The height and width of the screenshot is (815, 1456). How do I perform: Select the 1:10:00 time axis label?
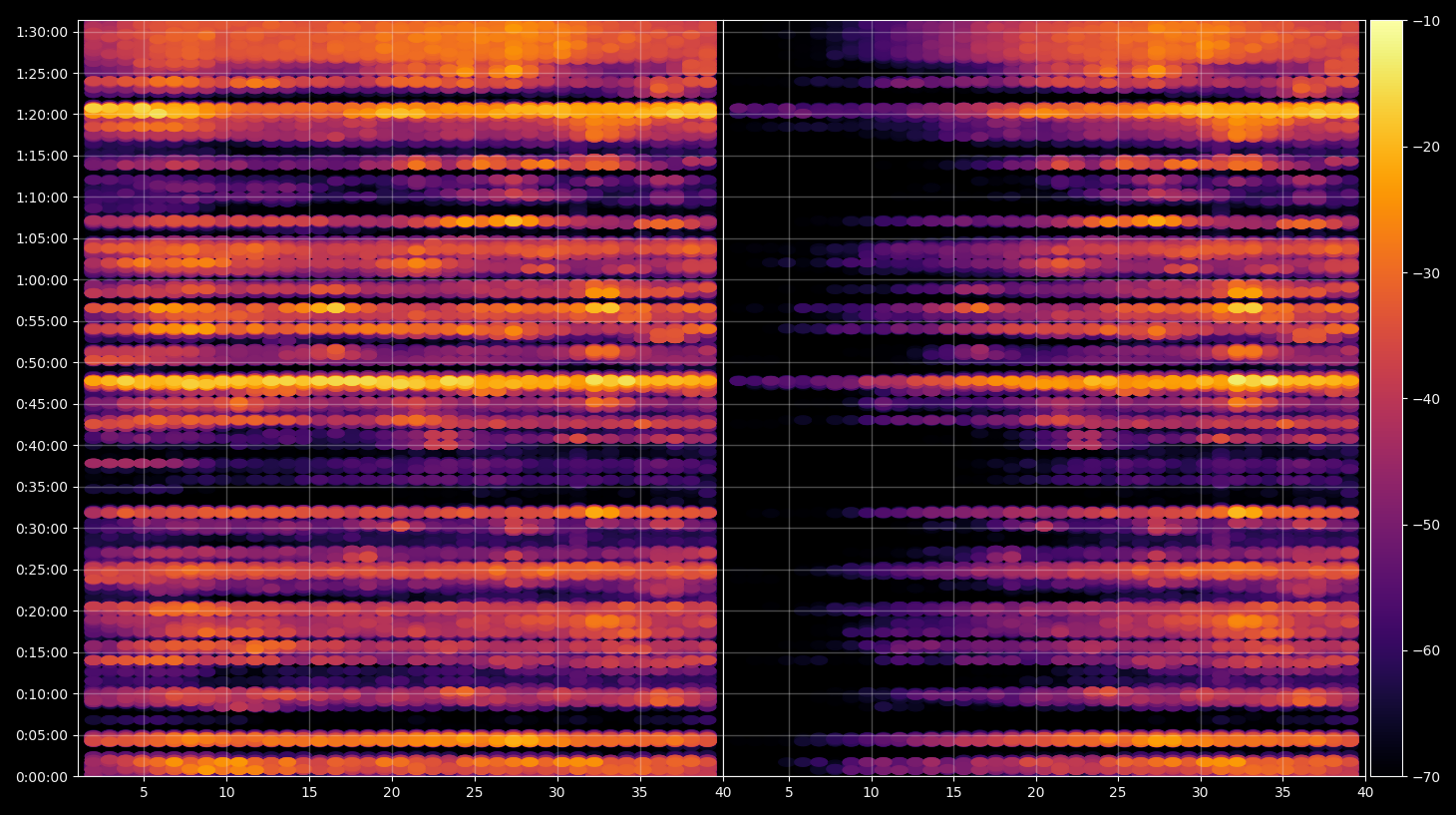pyautogui.click(x=42, y=198)
